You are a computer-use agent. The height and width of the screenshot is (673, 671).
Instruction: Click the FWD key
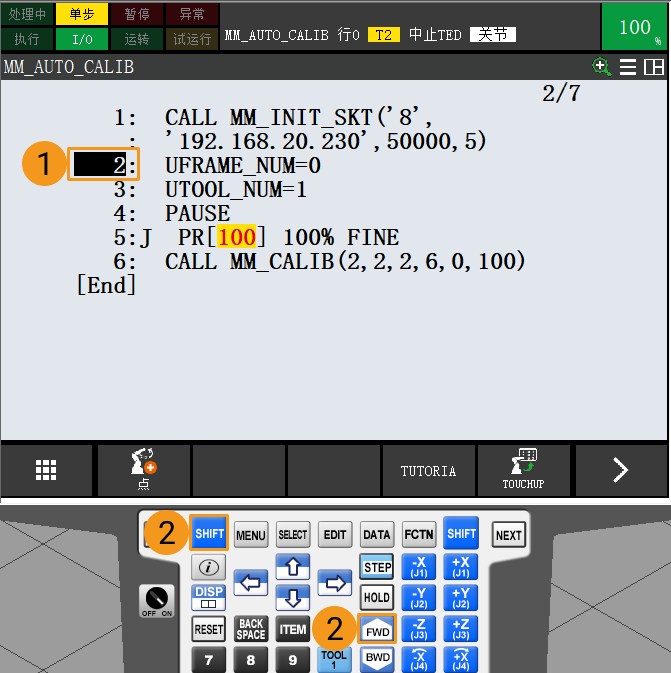377,629
